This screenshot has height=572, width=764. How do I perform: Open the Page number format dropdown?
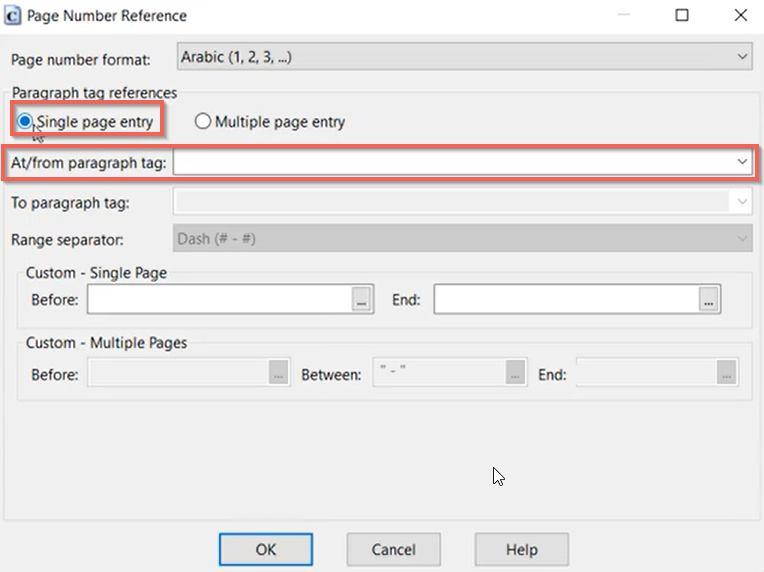click(465, 57)
